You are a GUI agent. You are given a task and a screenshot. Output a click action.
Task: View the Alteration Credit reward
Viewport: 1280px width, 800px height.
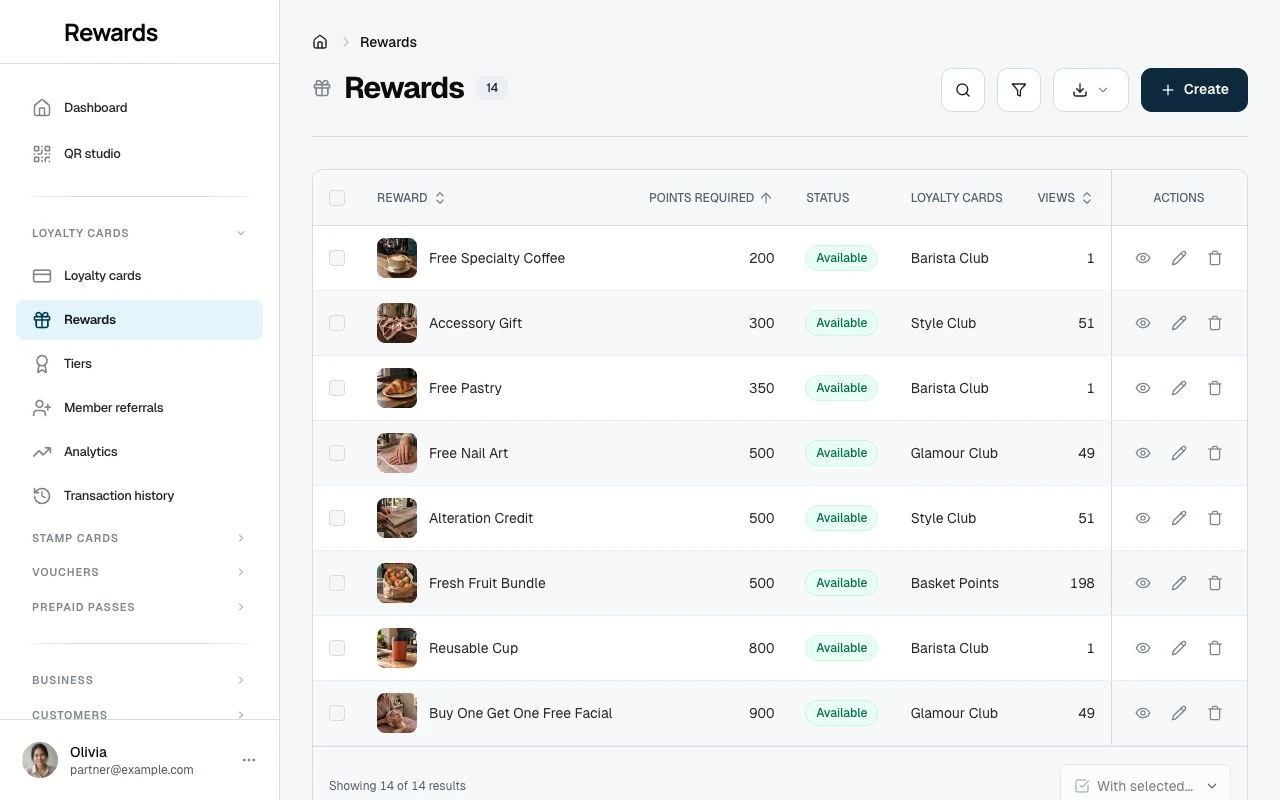point(1143,518)
